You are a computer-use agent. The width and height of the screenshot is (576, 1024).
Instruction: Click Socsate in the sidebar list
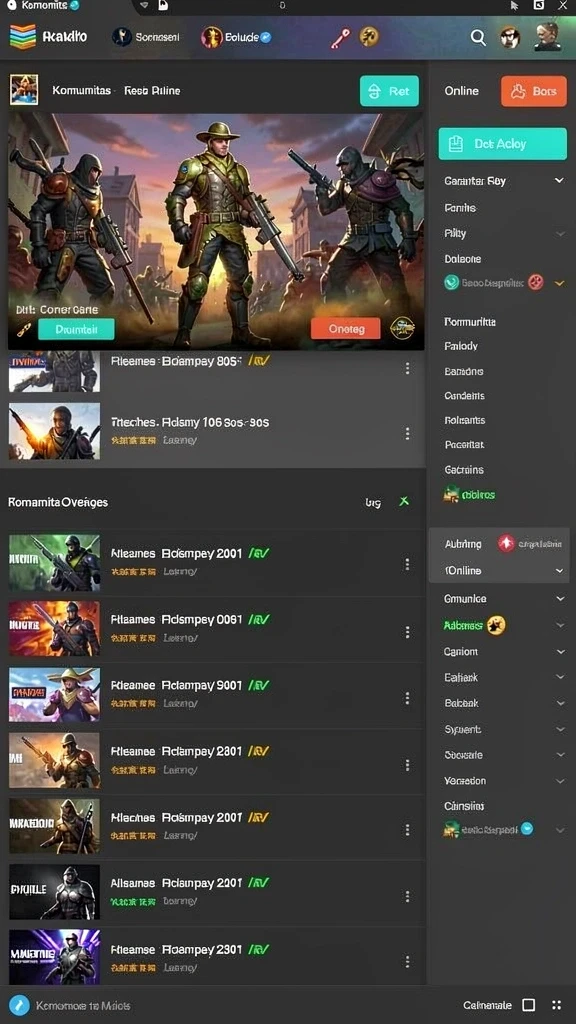coord(464,755)
